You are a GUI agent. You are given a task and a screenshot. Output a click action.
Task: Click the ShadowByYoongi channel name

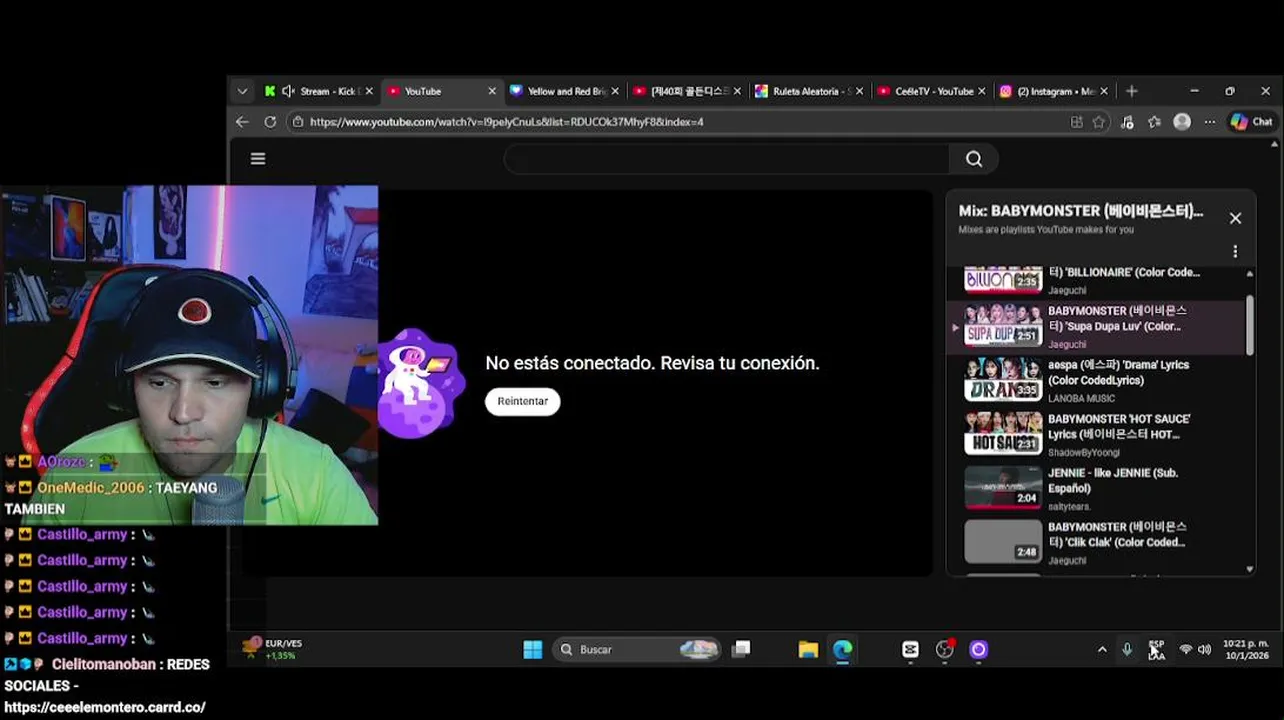[1084, 453]
